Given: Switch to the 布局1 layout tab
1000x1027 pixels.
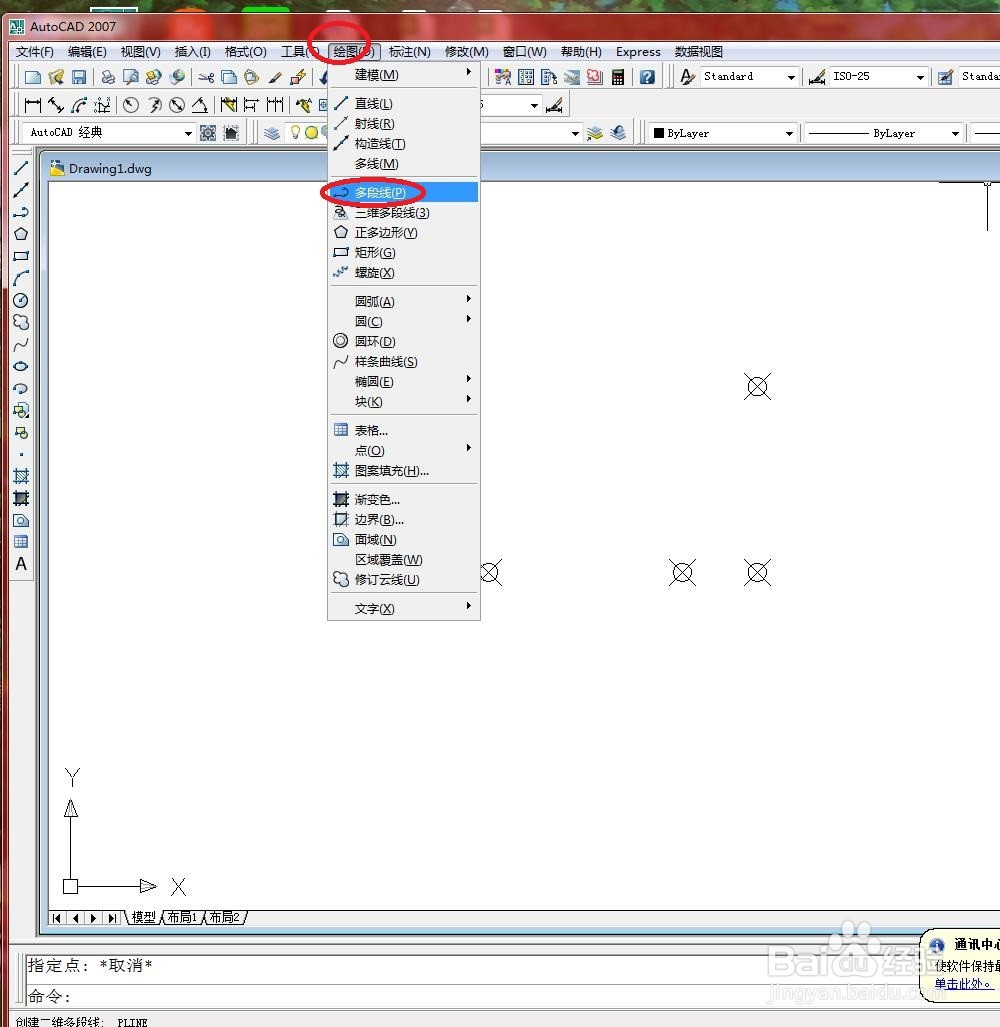Looking at the screenshot, I should [182, 918].
